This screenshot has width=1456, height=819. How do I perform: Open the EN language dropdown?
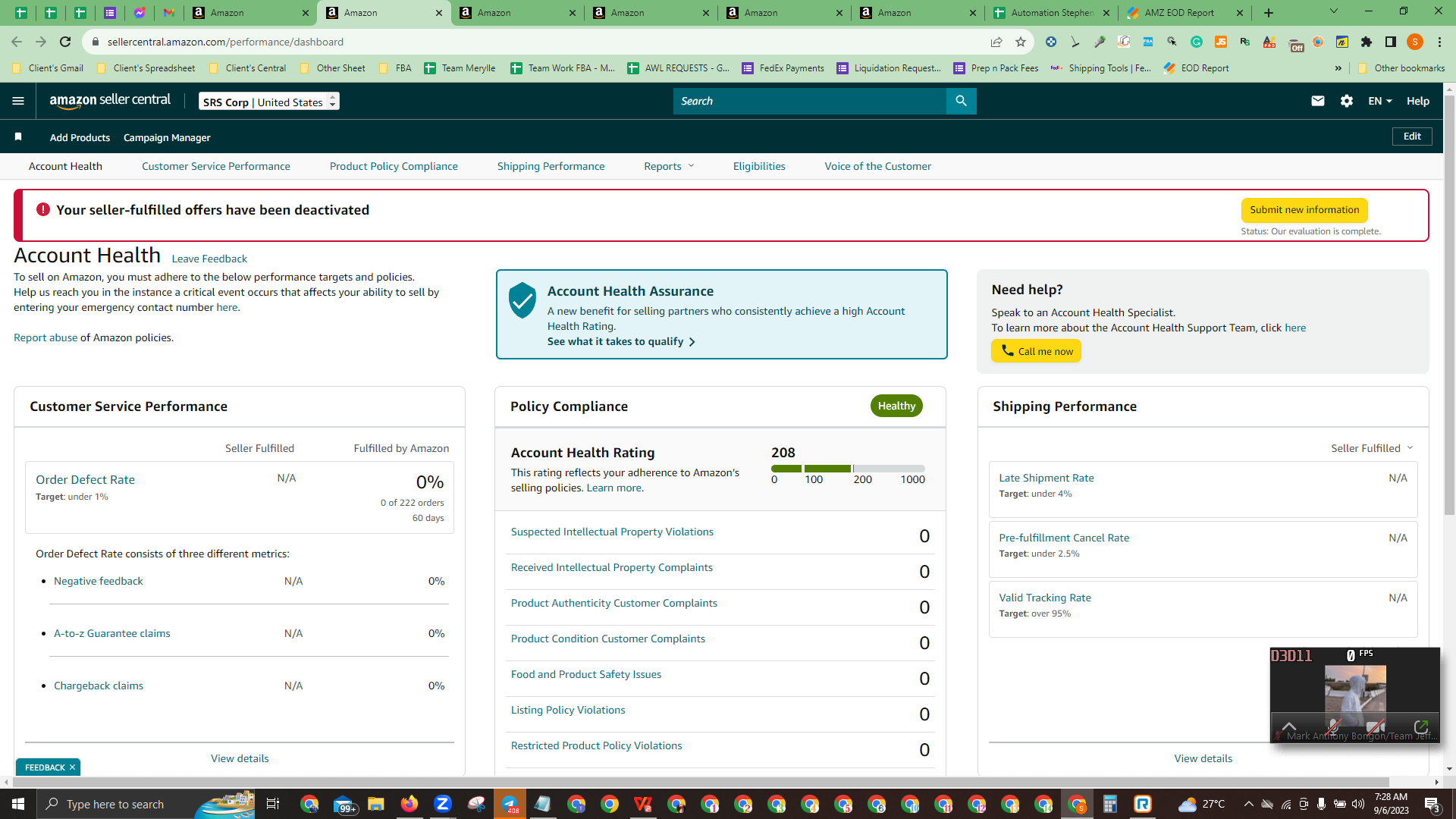[1380, 101]
